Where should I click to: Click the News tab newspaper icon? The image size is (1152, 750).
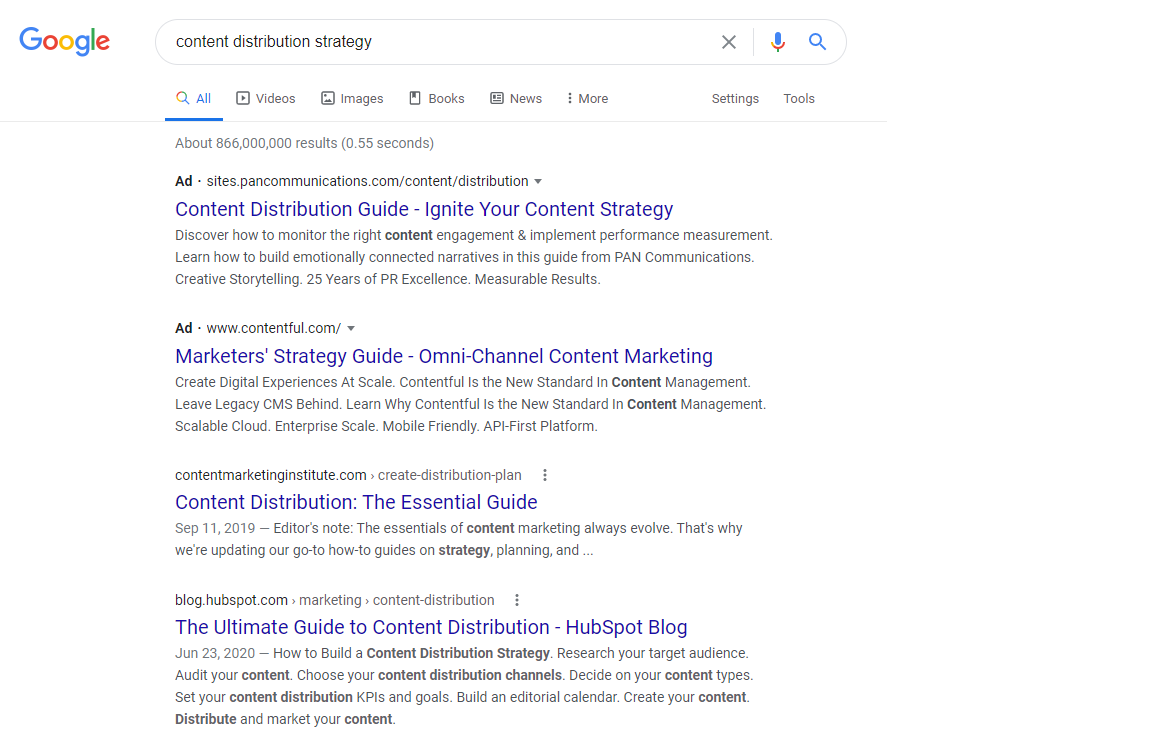tap(497, 98)
